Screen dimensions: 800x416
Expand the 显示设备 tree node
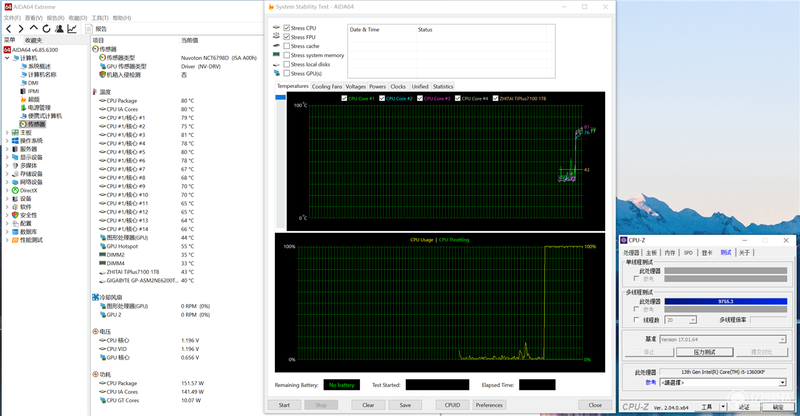pyautogui.click(x=7, y=157)
